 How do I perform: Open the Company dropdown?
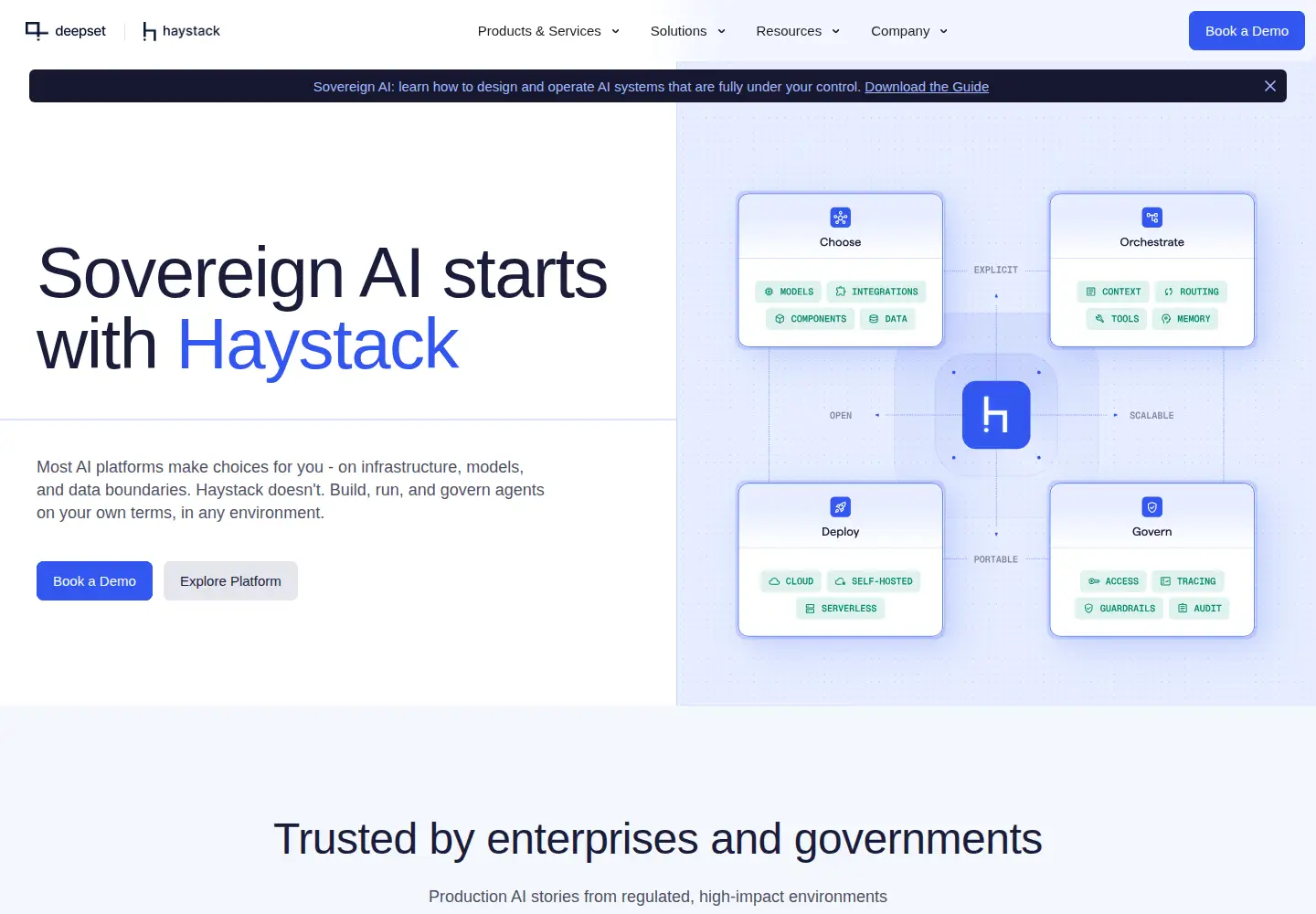[909, 31]
